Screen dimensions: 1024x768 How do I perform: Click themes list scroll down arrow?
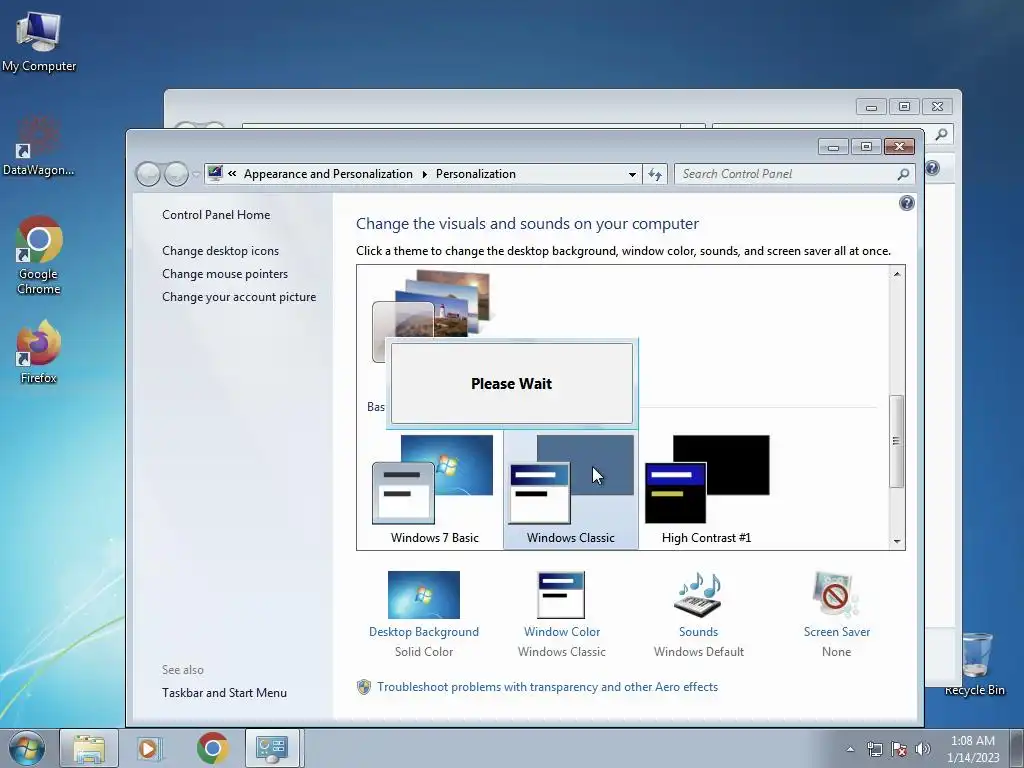(897, 541)
